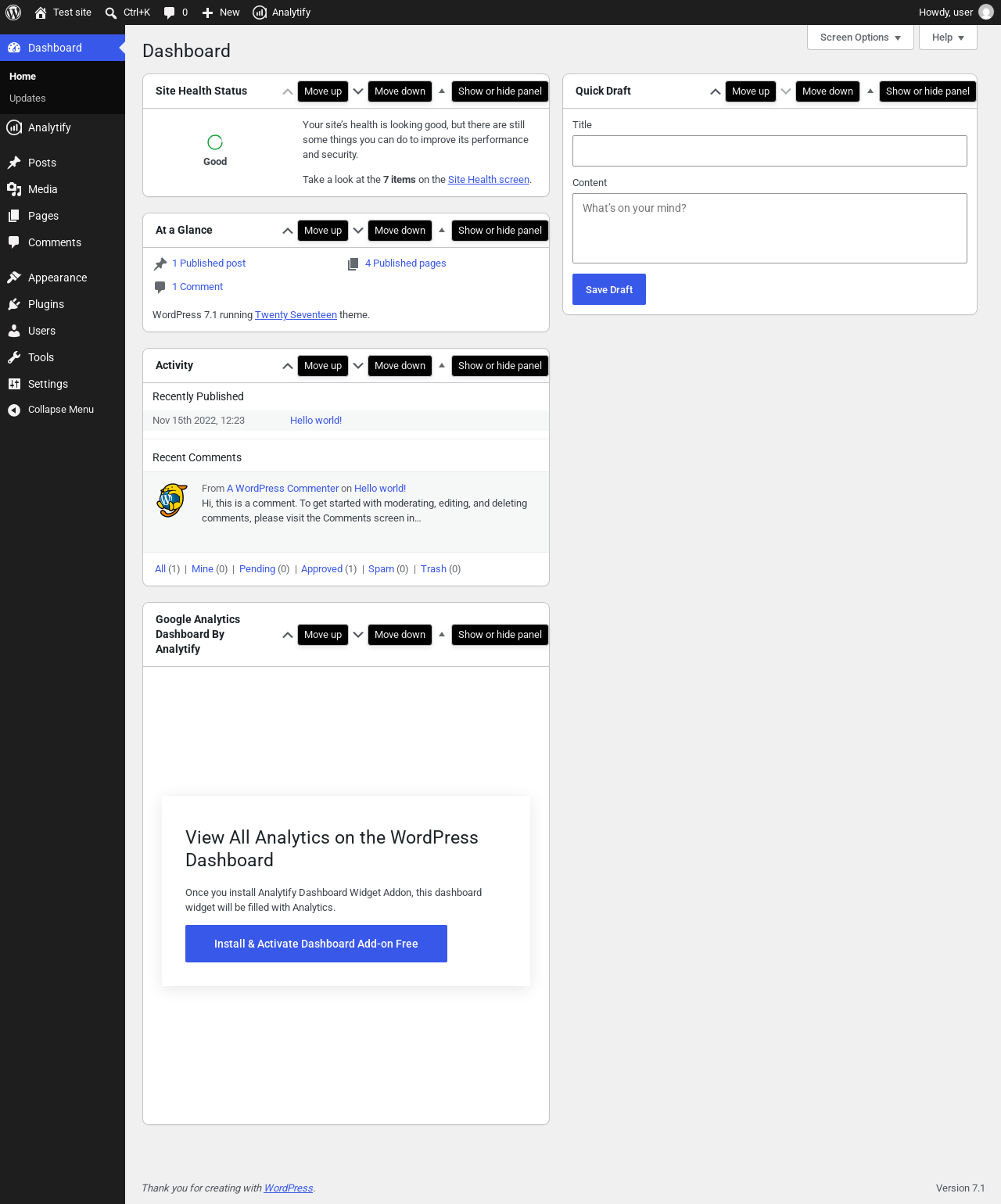Open the WordPress logo menu

13,13
